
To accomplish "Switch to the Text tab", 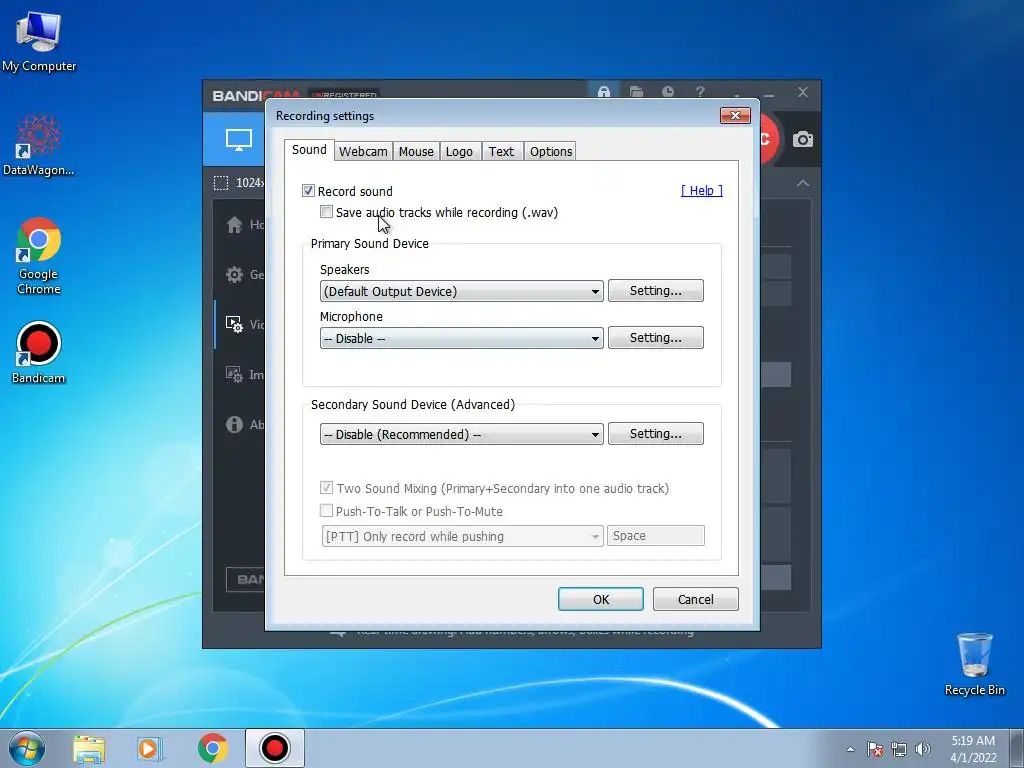I will click(502, 152).
